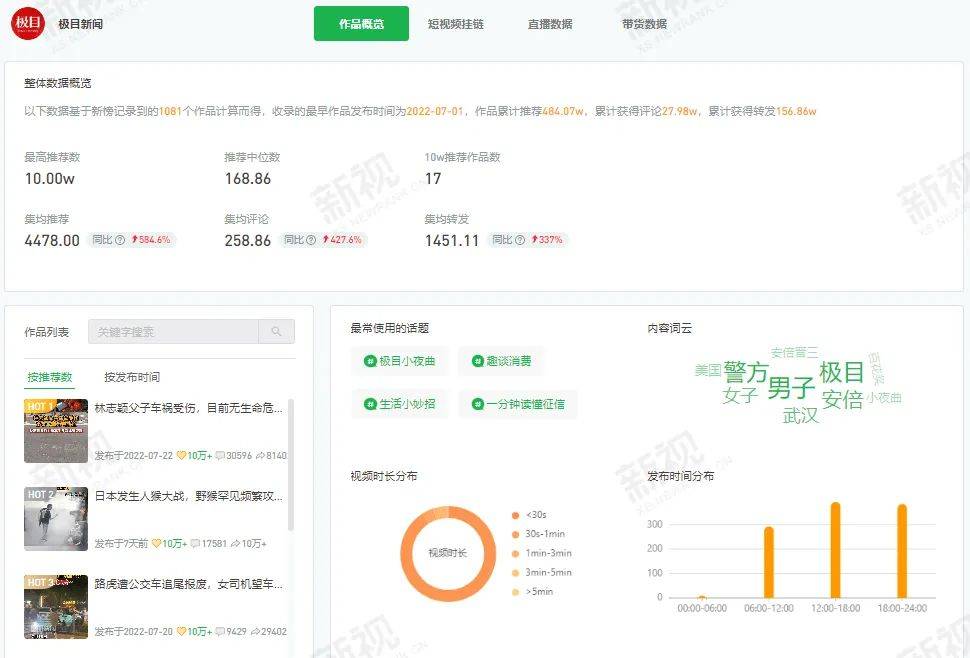Select the 生活小妙招 topic tag

(400, 404)
